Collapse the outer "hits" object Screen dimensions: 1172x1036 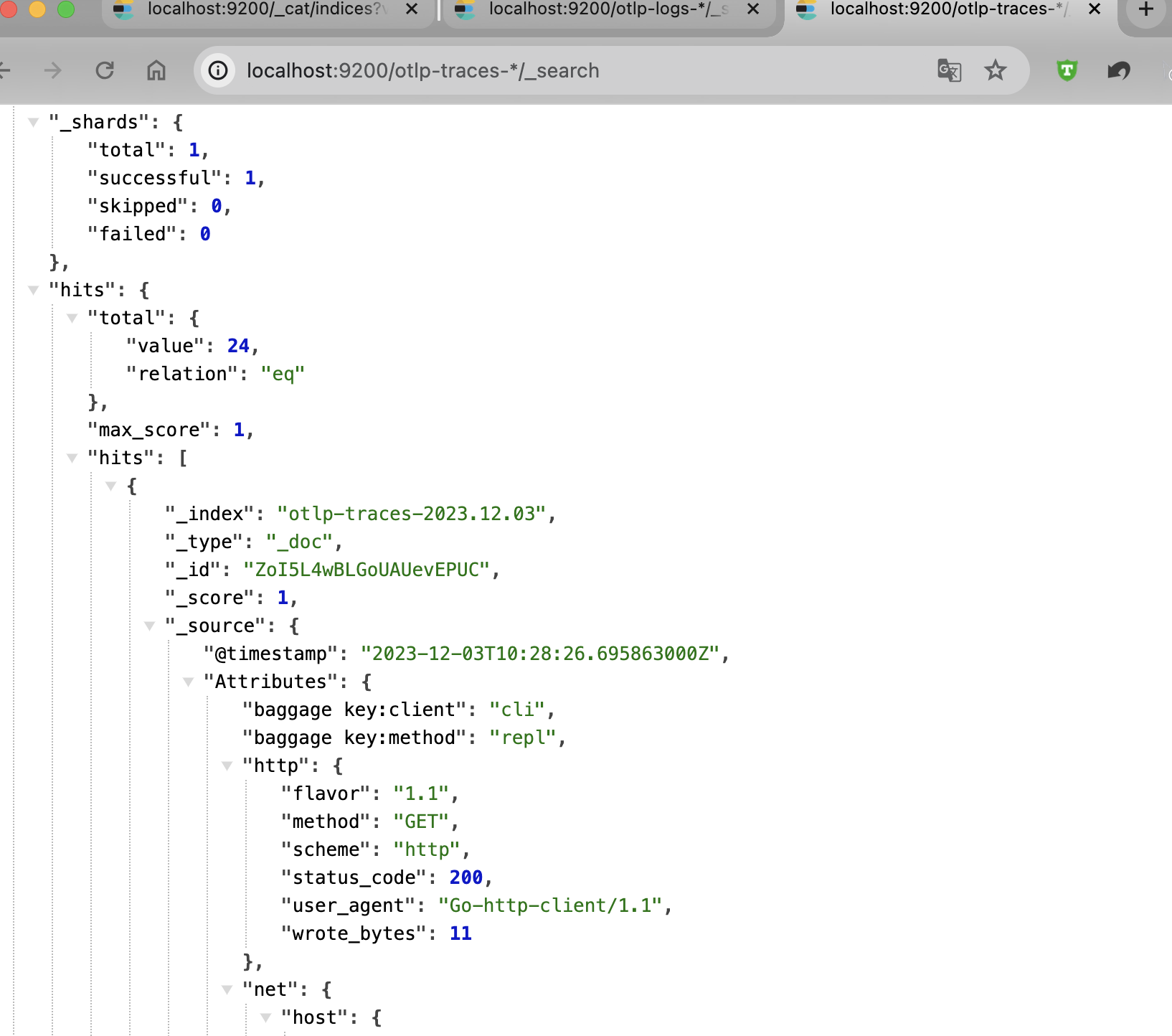(x=33, y=290)
